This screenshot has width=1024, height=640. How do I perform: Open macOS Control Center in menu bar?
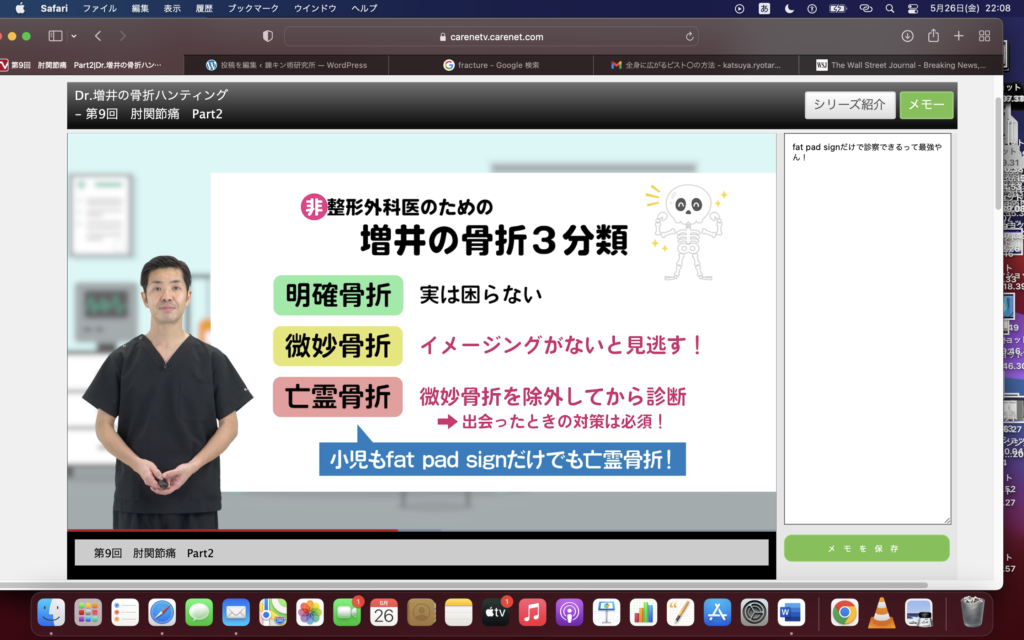(912, 8)
